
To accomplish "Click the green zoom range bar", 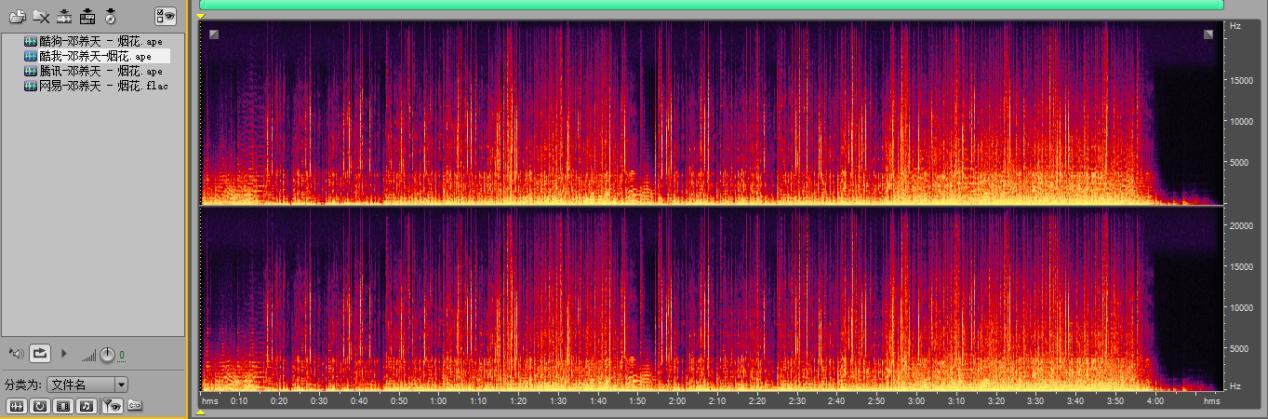I will point(710,5).
